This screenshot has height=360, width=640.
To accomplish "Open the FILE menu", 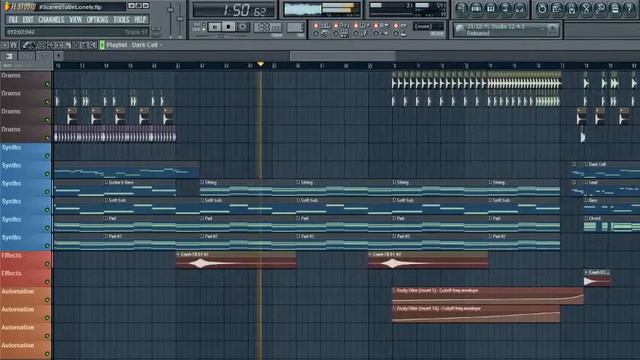I will click(13, 20).
